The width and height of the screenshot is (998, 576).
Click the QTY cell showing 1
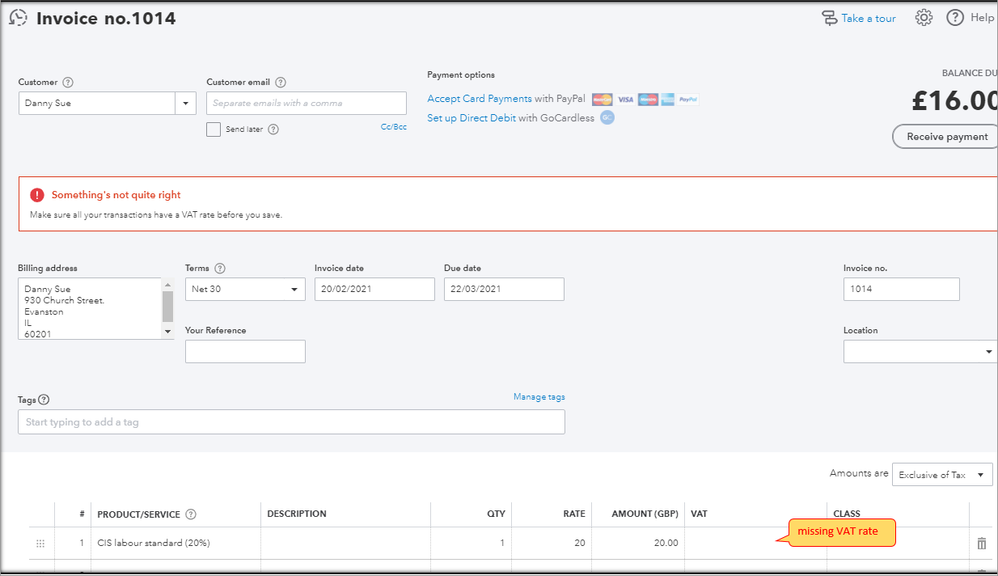click(471, 544)
